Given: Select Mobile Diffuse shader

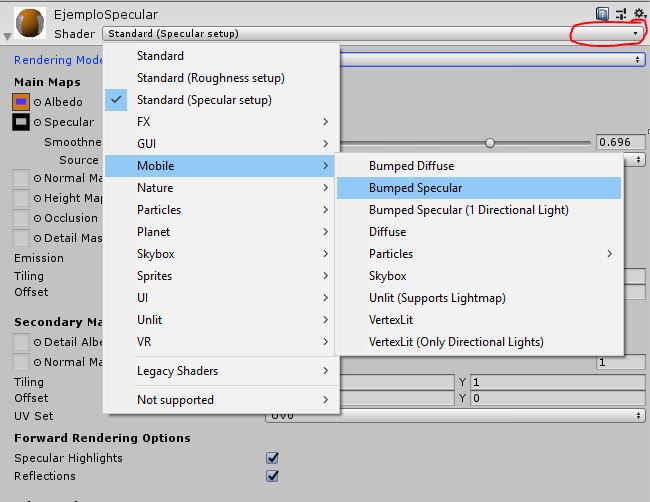Looking at the screenshot, I should [479, 232].
